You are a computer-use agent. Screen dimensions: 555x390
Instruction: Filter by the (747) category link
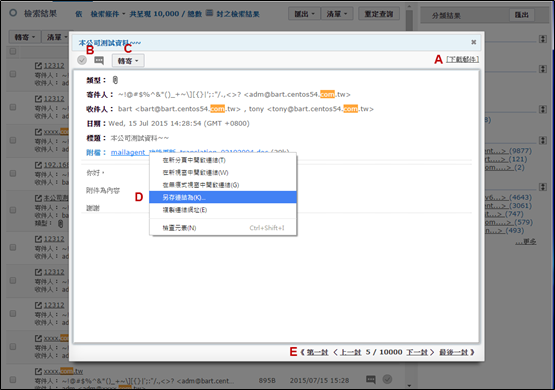(x=504, y=214)
